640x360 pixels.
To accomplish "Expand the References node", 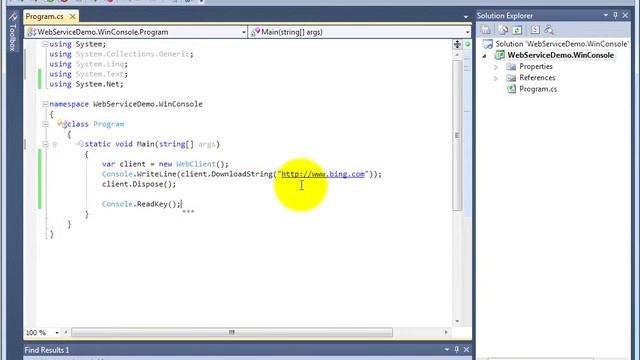I will coord(496,78).
